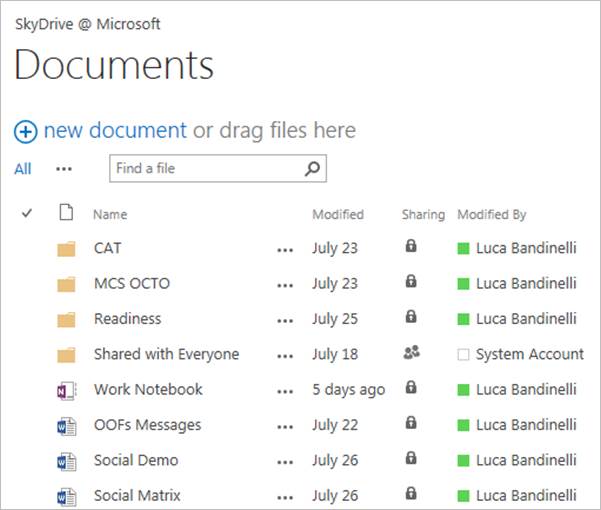Open the ellipsis menu for Social Matrix

[285, 498]
